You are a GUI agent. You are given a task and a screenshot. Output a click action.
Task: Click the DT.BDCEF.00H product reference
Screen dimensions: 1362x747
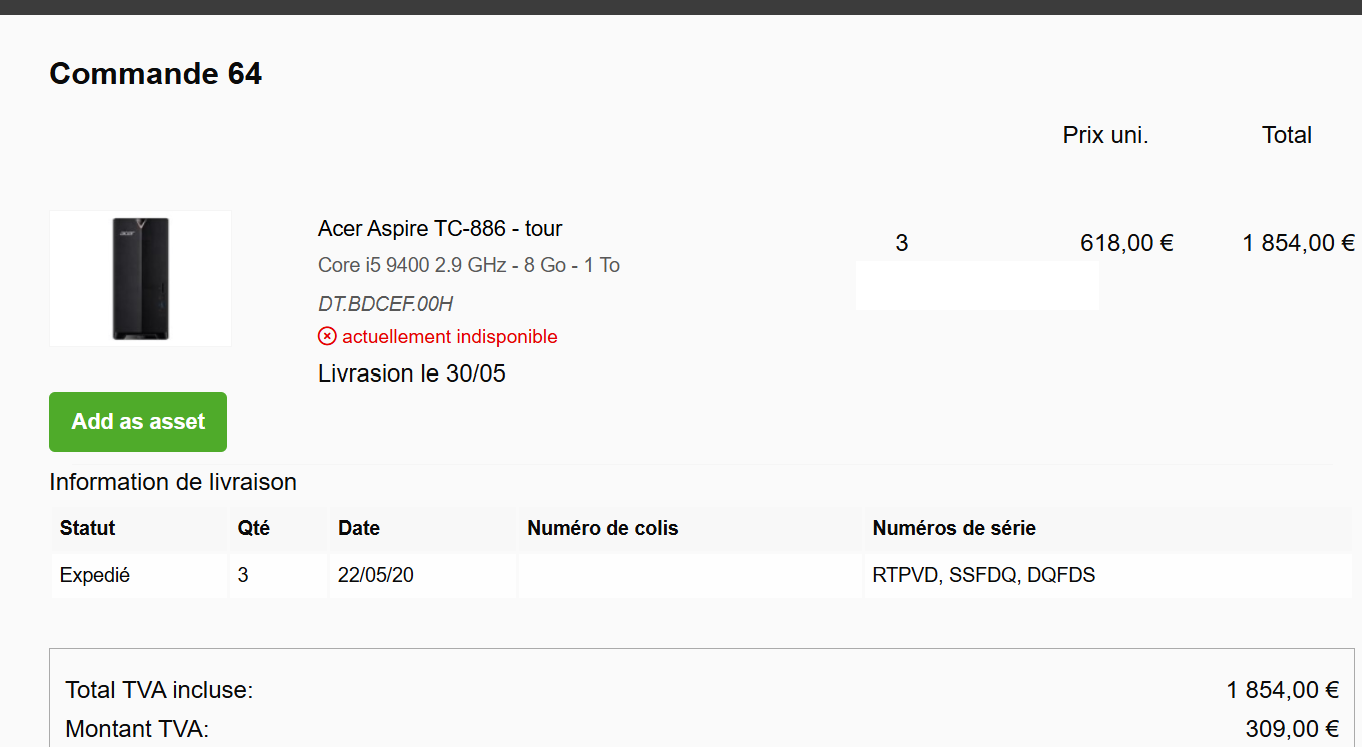[x=385, y=304]
